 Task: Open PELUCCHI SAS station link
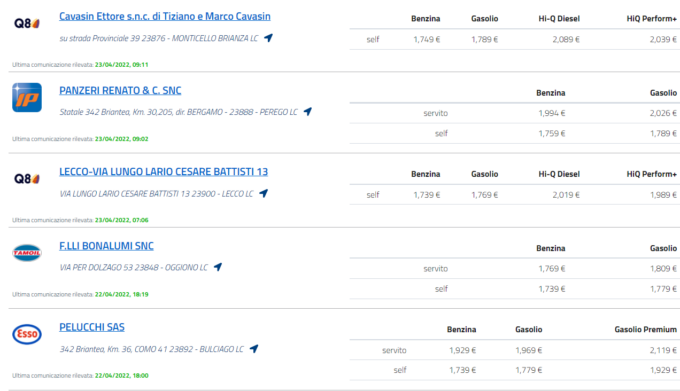(92, 327)
